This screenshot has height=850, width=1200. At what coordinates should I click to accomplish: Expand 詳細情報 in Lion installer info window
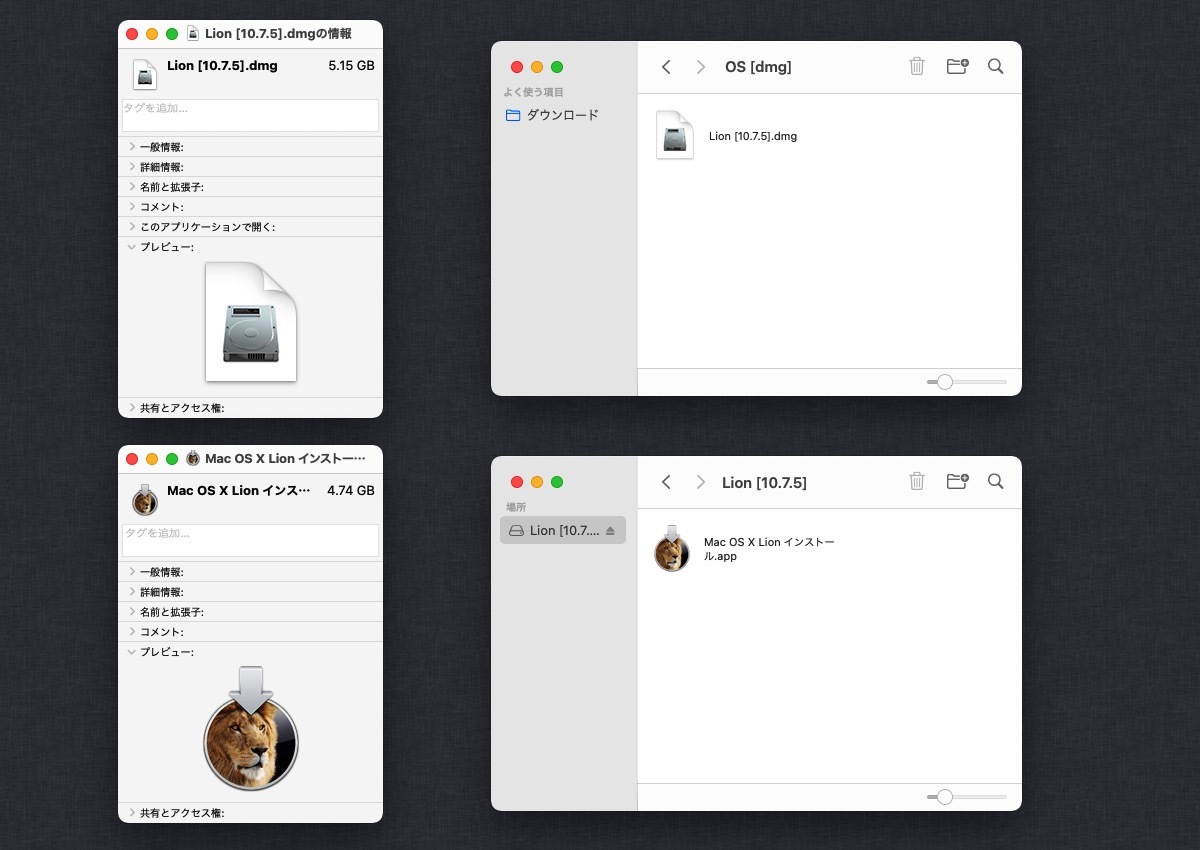tap(132, 592)
